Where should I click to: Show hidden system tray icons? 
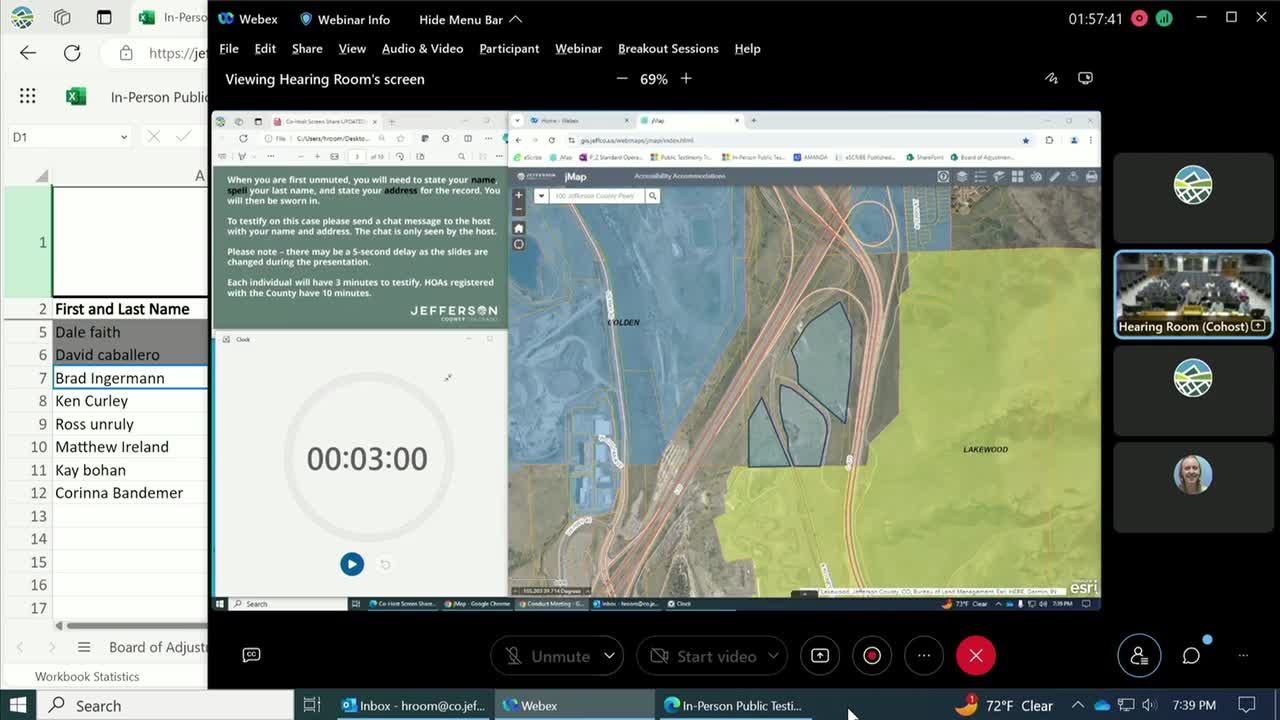(1077, 705)
